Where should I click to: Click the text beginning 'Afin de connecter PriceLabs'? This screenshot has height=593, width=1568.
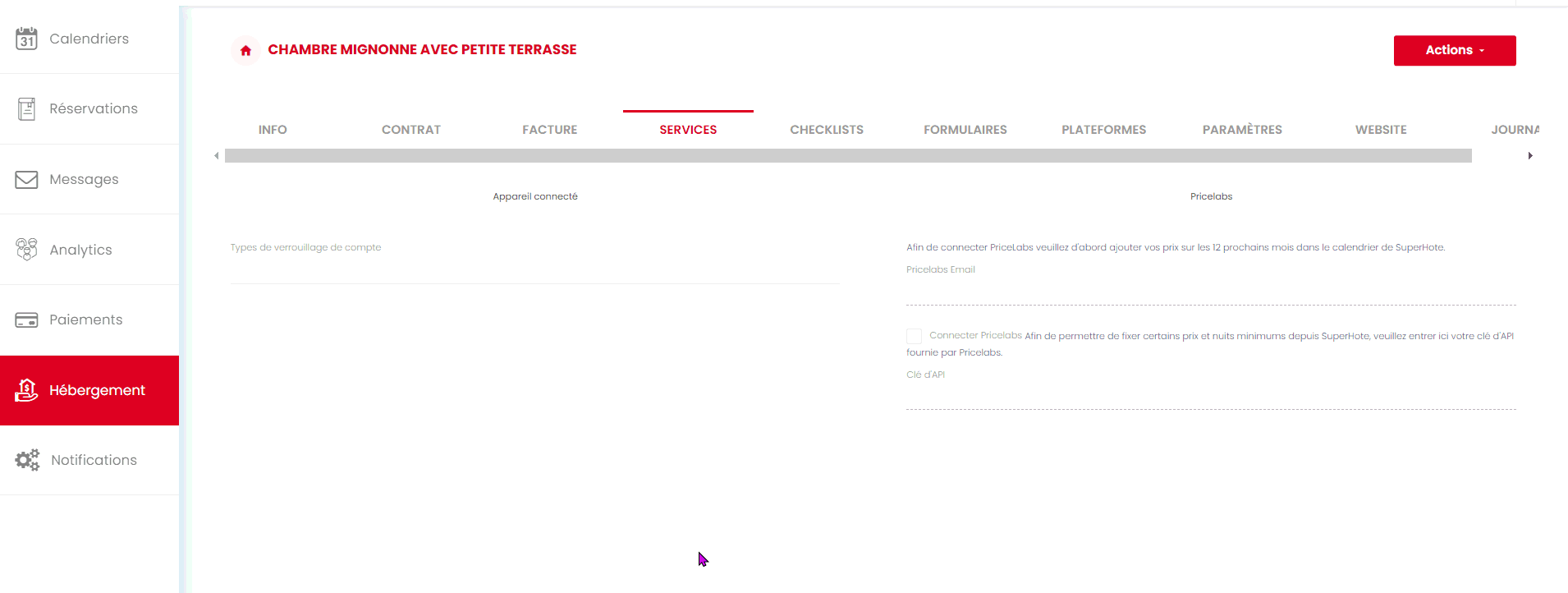pyautogui.click(x=1176, y=247)
